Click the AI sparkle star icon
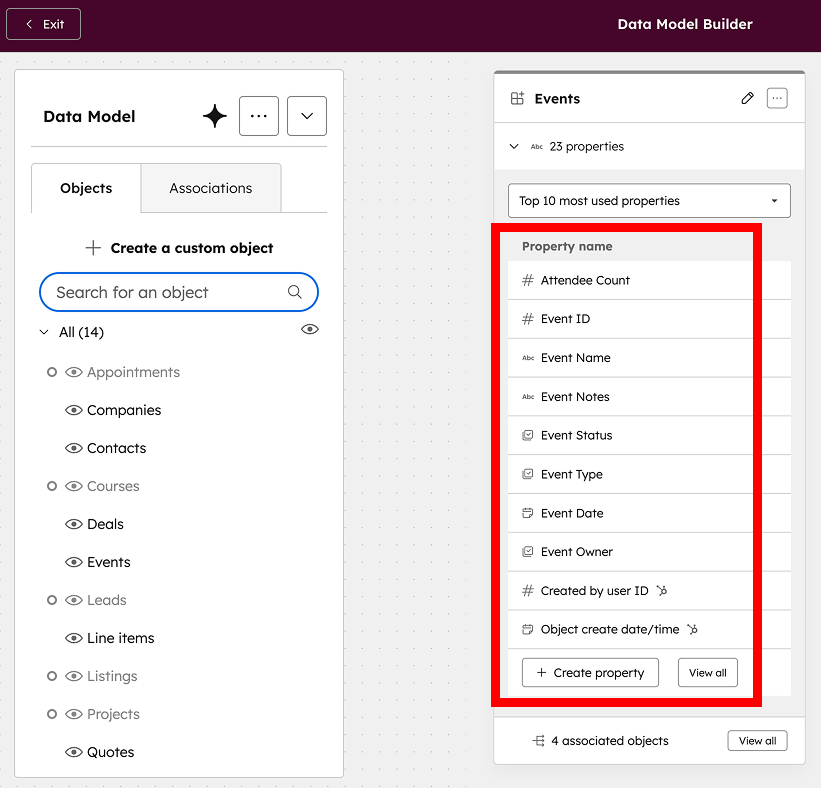The height and width of the screenshot is (788, 821). coord(215,116)
